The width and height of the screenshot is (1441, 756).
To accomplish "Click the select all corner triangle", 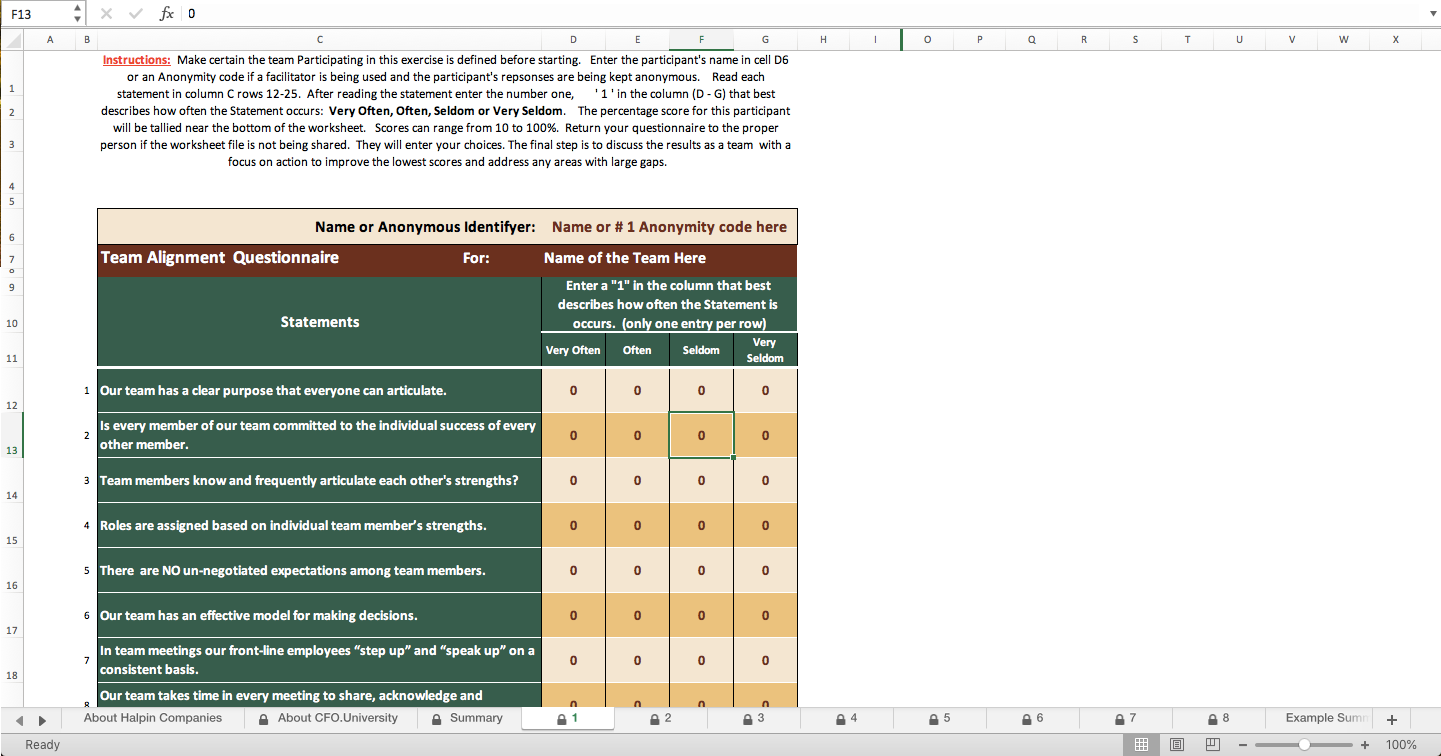I will pyautogui.click(x=11, y=39).
